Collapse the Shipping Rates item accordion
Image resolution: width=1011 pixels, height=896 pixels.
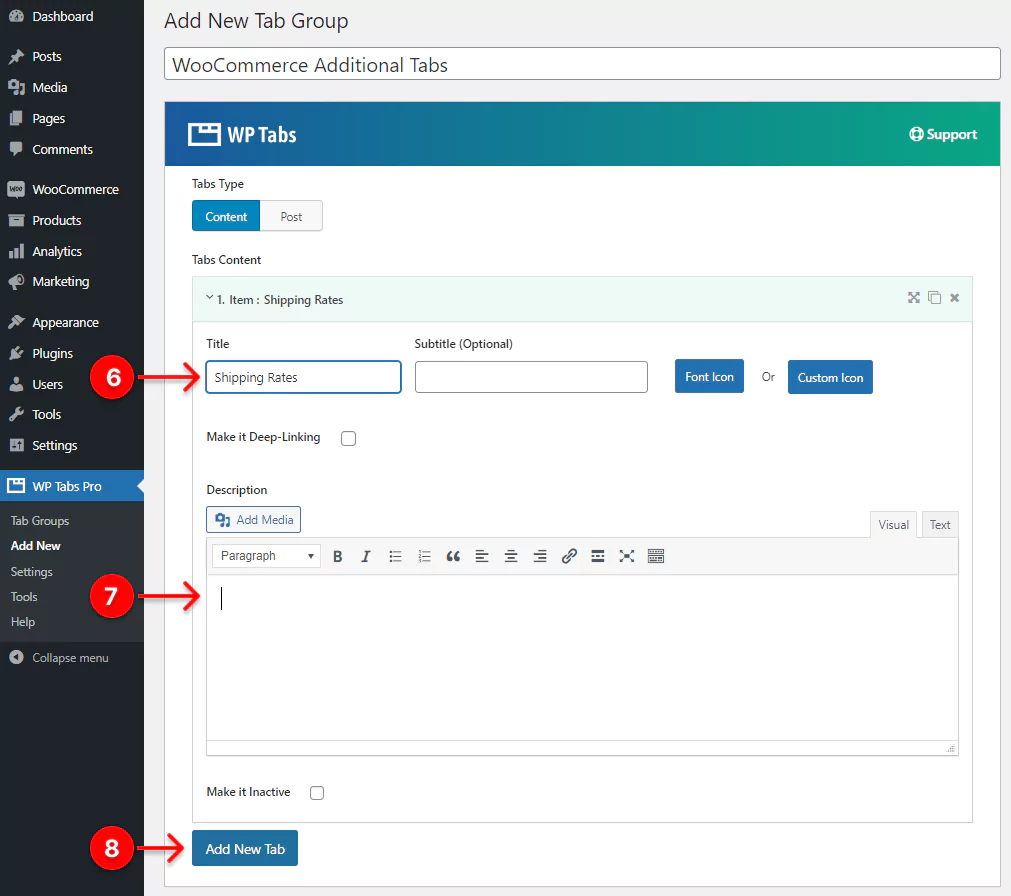pos(210,298)
